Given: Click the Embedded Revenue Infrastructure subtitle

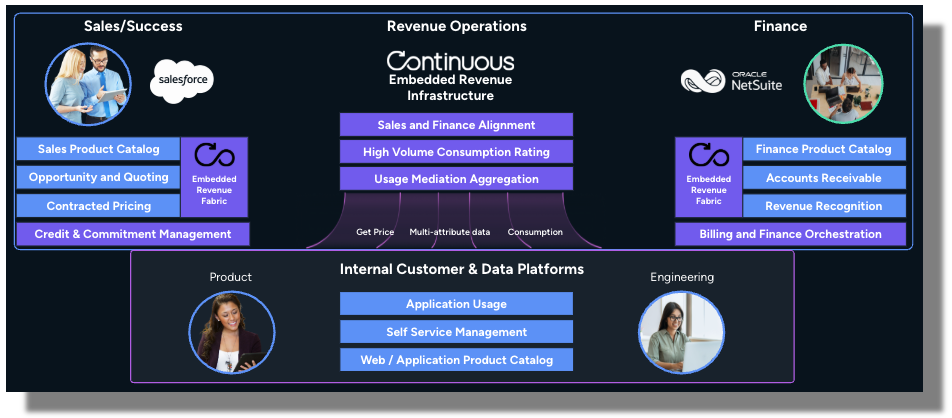Looking at the screenshot, I should click(450, 87).
